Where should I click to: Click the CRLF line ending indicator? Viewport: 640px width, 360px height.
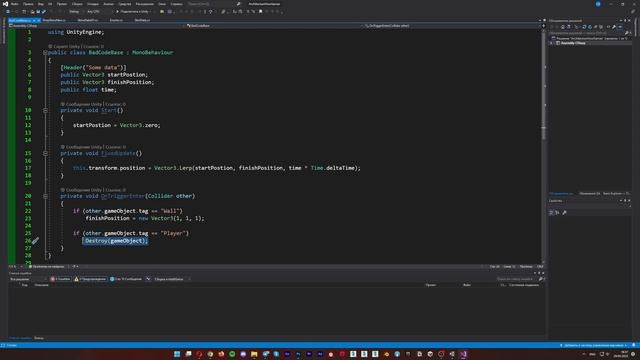(x=540, y=267)
